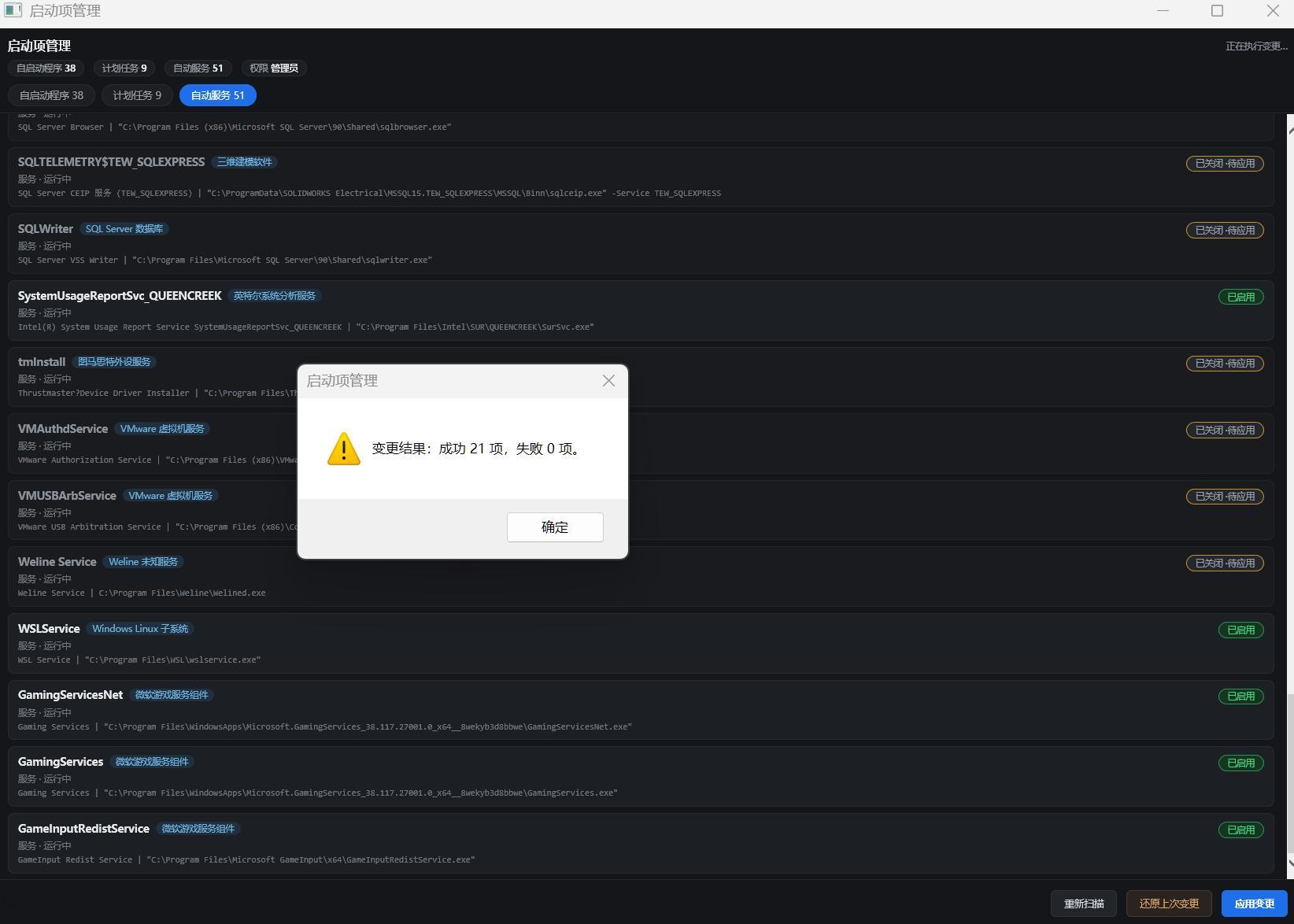Click the SQL Server 数据库 tag
The width and height of the screenshot is (1294, 924).
click(124, 229)
